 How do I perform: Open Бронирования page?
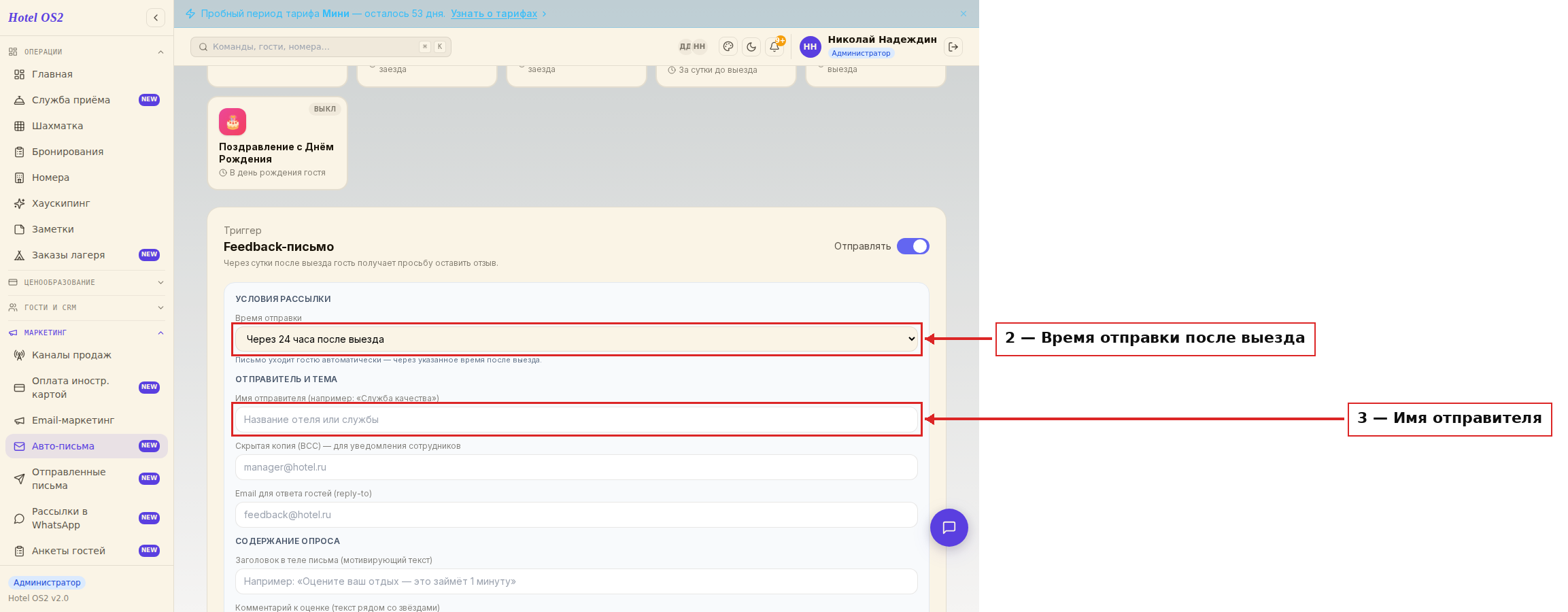point(86,152)
